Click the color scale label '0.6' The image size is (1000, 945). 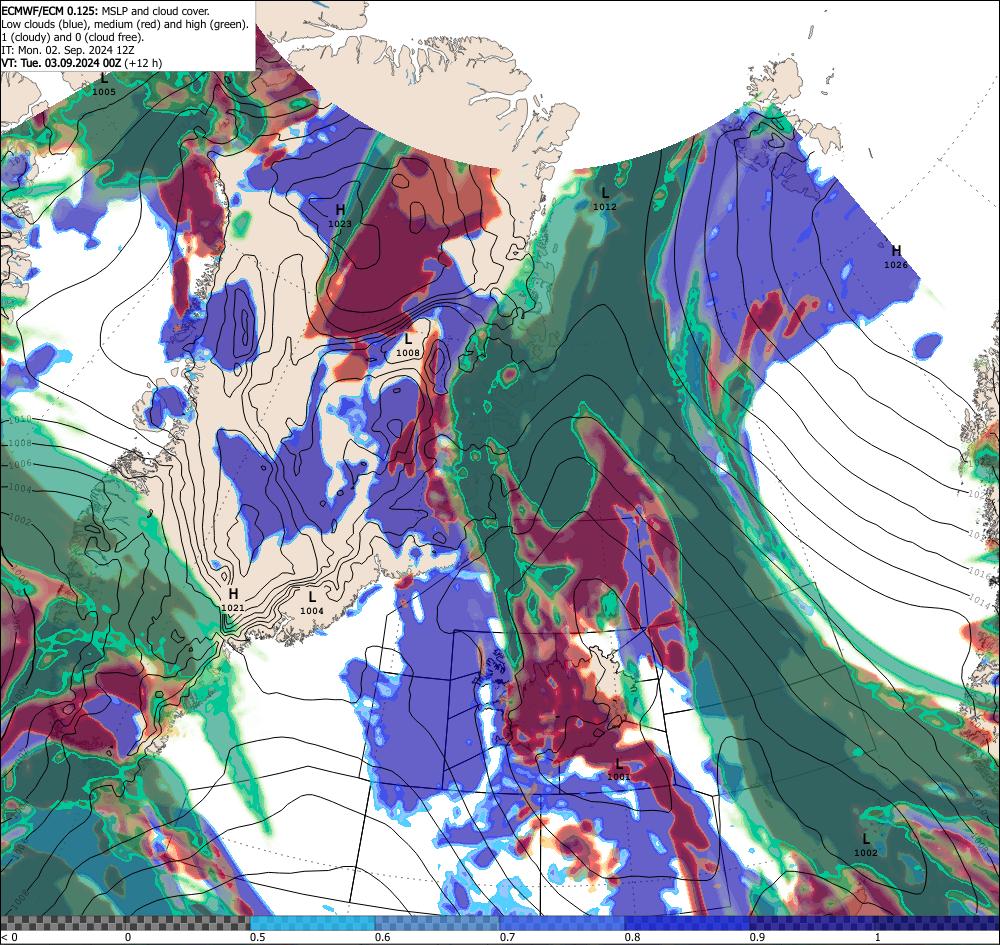pos(383,937)
